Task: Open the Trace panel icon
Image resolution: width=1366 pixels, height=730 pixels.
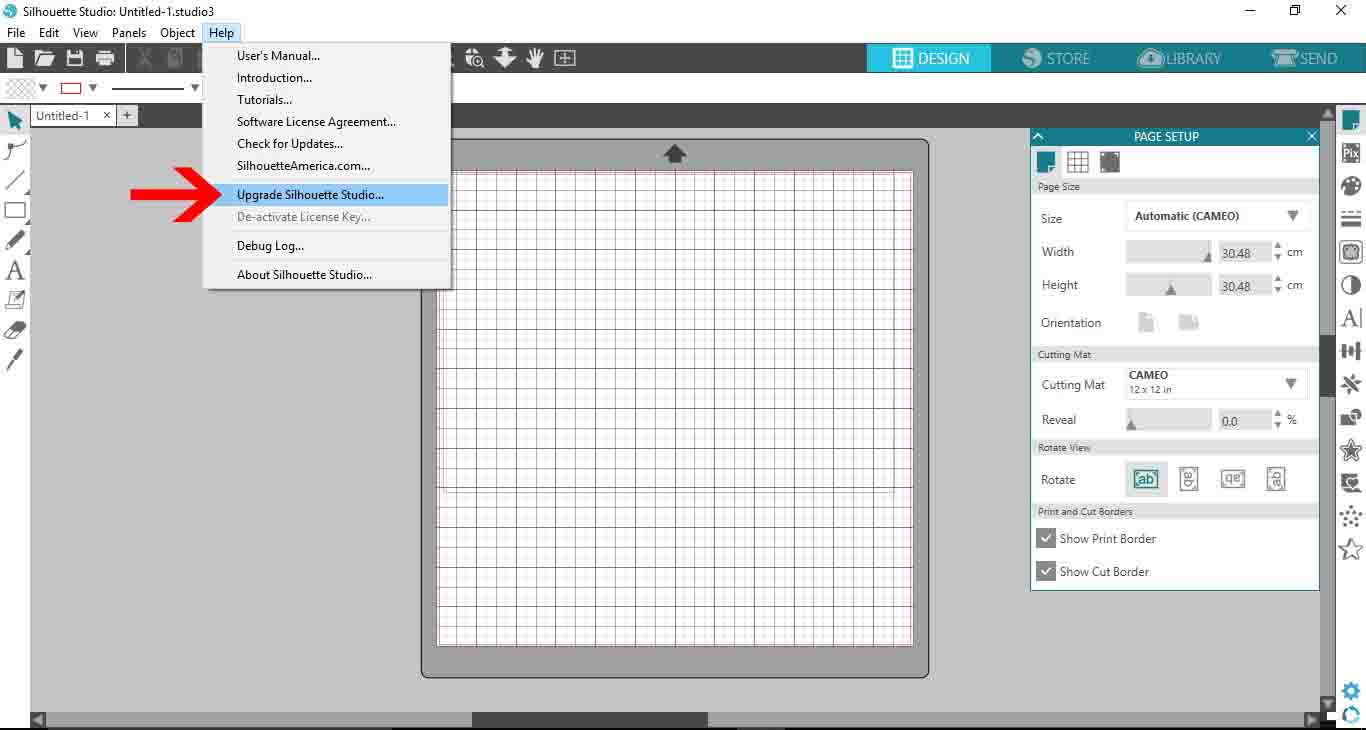Action: (x=1351, y=252)
